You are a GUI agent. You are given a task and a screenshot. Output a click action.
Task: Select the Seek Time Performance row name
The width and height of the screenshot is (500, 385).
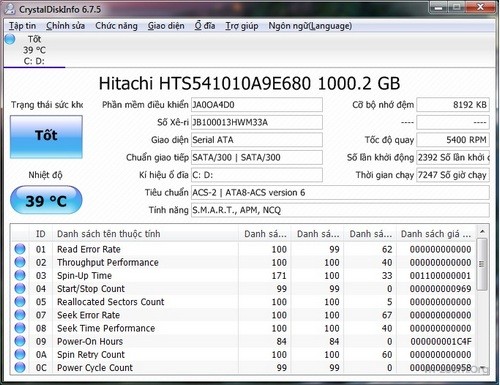coord(106,328)
